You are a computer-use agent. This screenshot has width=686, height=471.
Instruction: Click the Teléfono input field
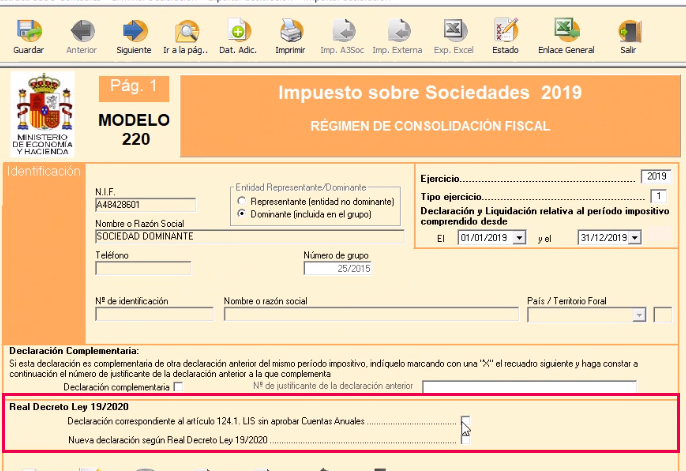[143, 268]
